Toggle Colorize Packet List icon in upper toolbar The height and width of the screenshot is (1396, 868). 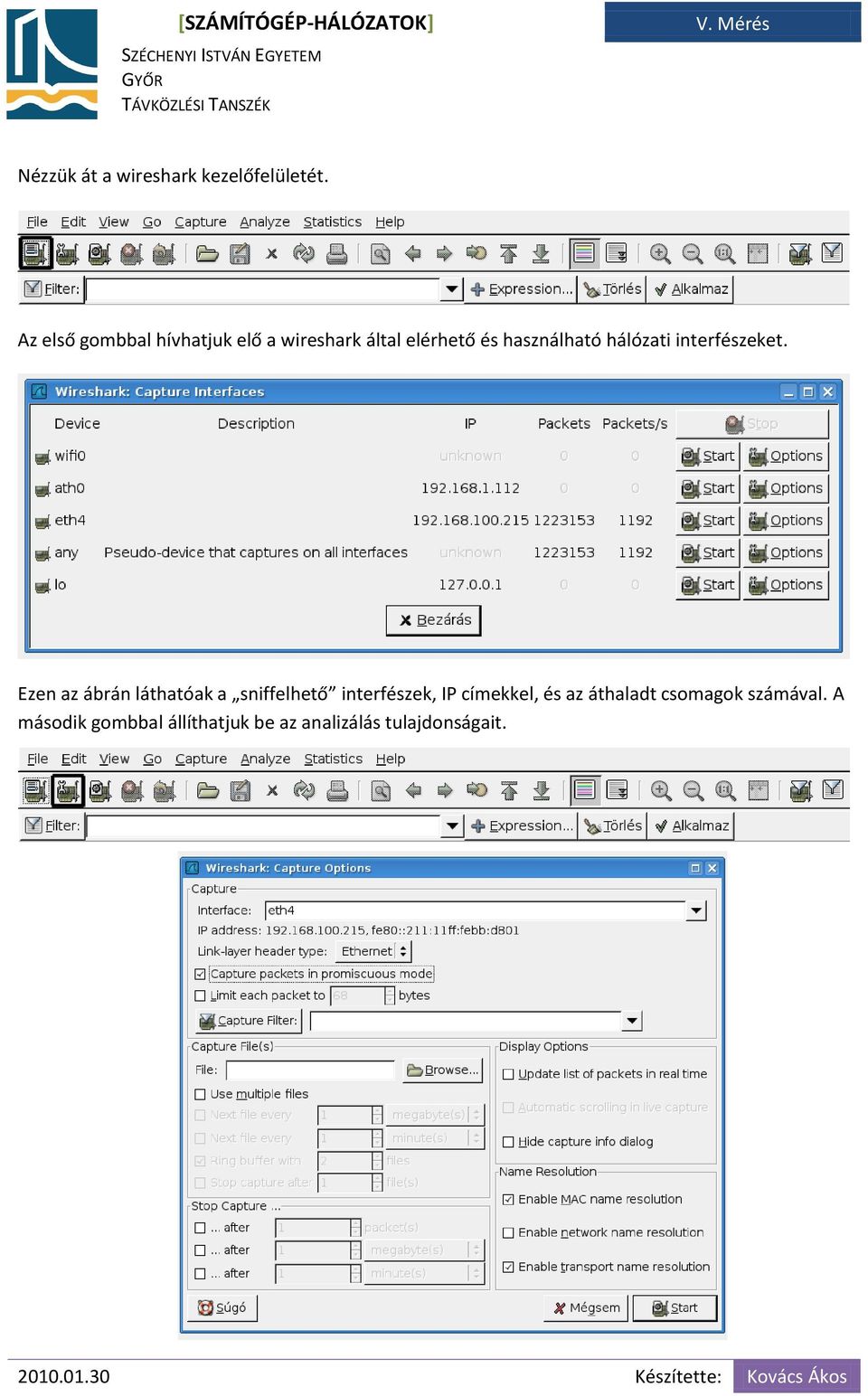(x=584, y=253)
